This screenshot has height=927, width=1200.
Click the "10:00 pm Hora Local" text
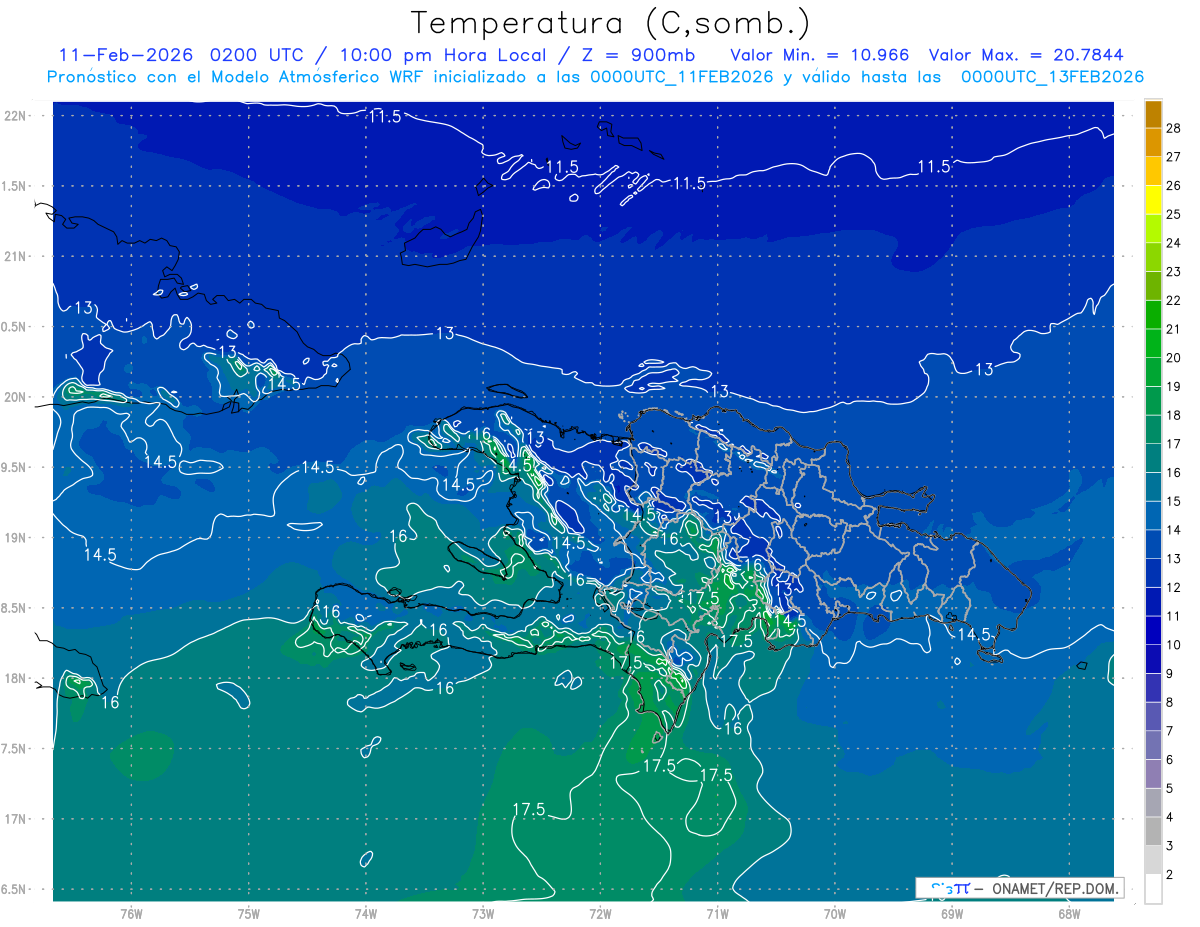click(x=436, y=55)
